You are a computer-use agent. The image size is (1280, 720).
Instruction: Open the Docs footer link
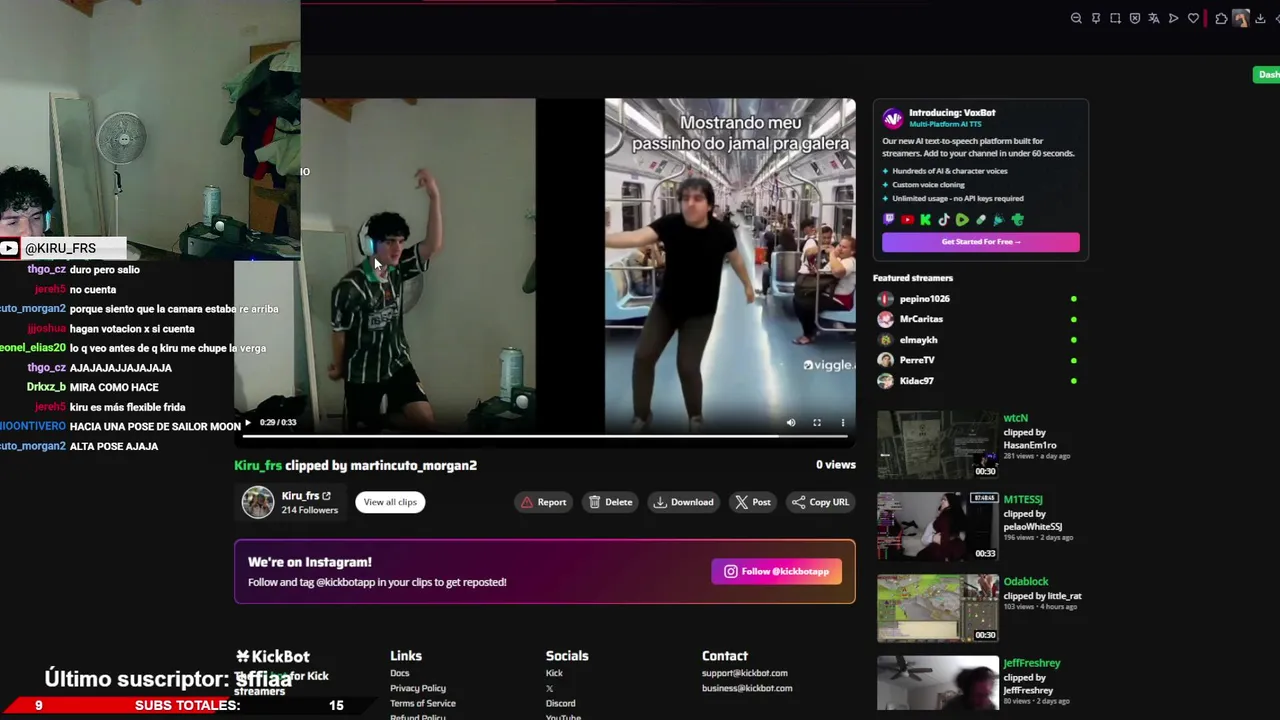coord(399,673)
